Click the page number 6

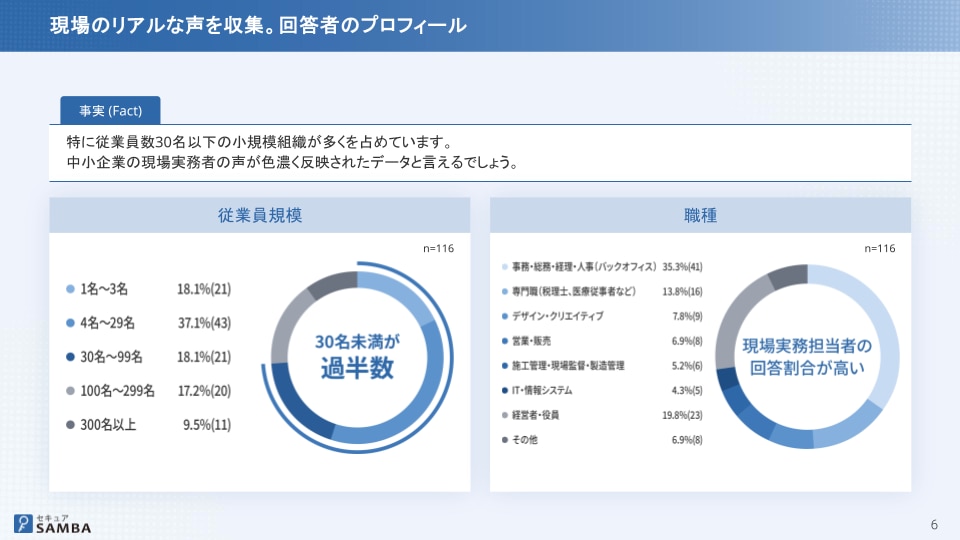click(x=934, y=525)
